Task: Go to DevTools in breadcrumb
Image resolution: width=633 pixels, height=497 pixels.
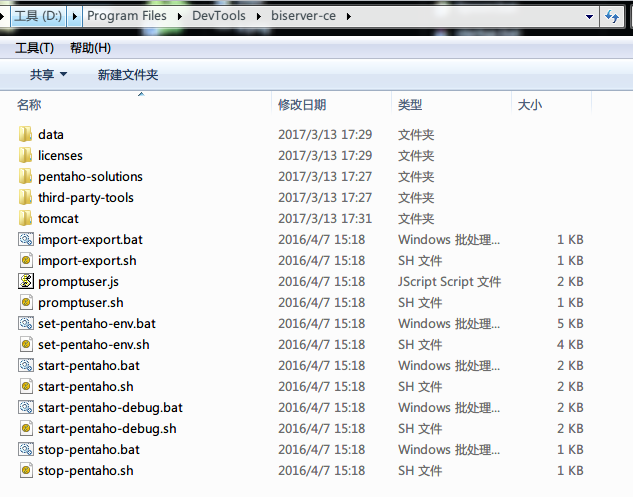Action: (x=219, y=16)
